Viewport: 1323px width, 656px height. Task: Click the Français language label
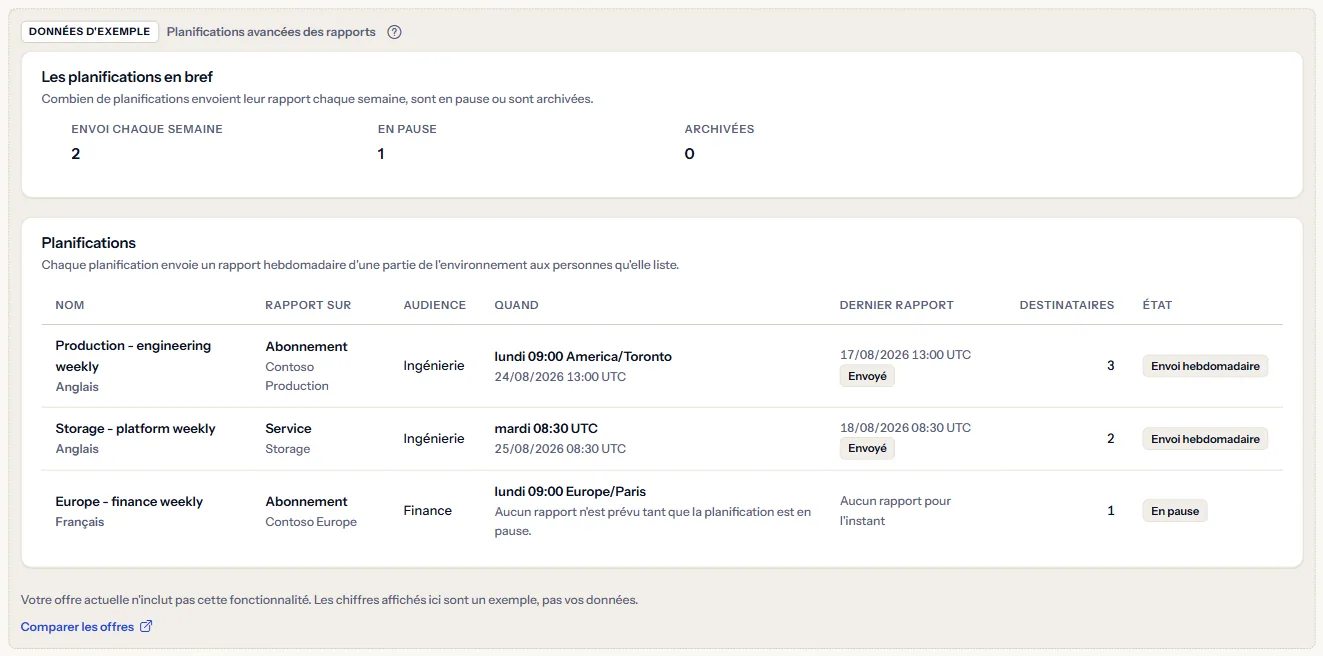coord(80,522)
